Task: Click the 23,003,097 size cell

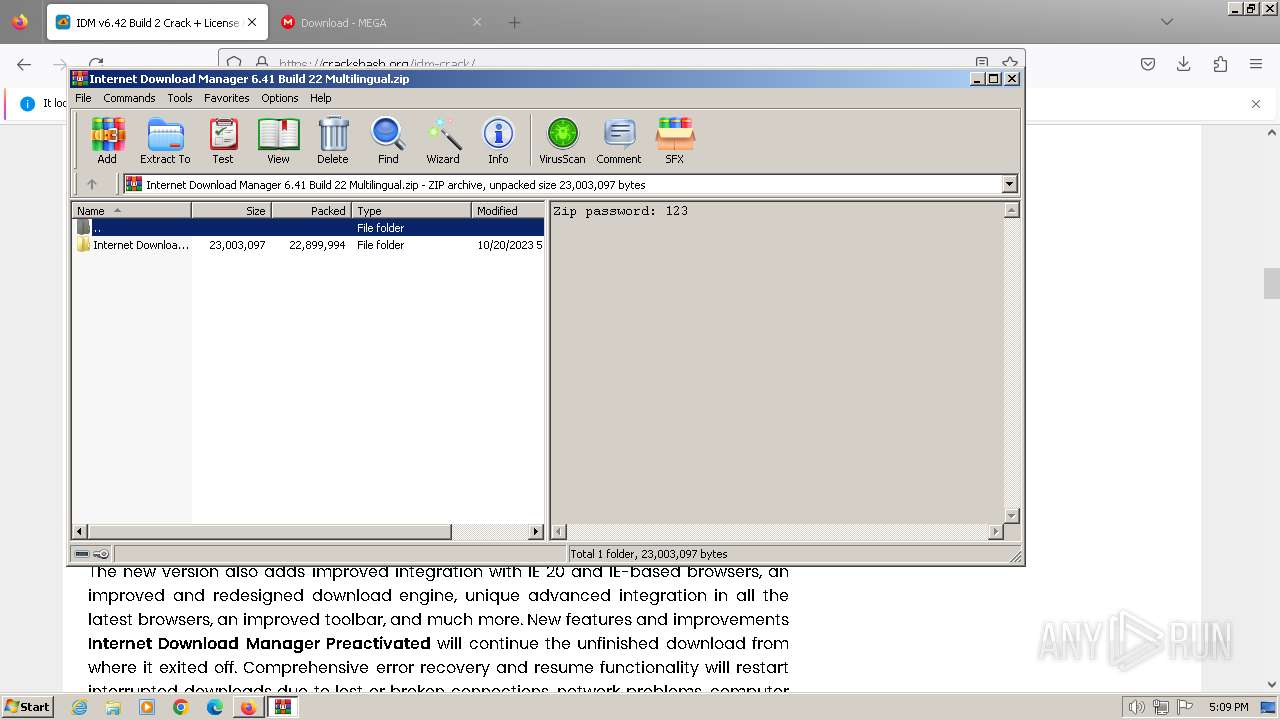Action: tap(237, 245)
